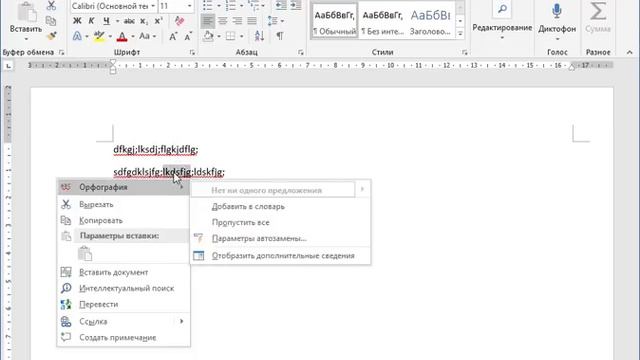Choose Вырезать in context menu
This screenshot has height=360, width=640.
click(123, 204)
